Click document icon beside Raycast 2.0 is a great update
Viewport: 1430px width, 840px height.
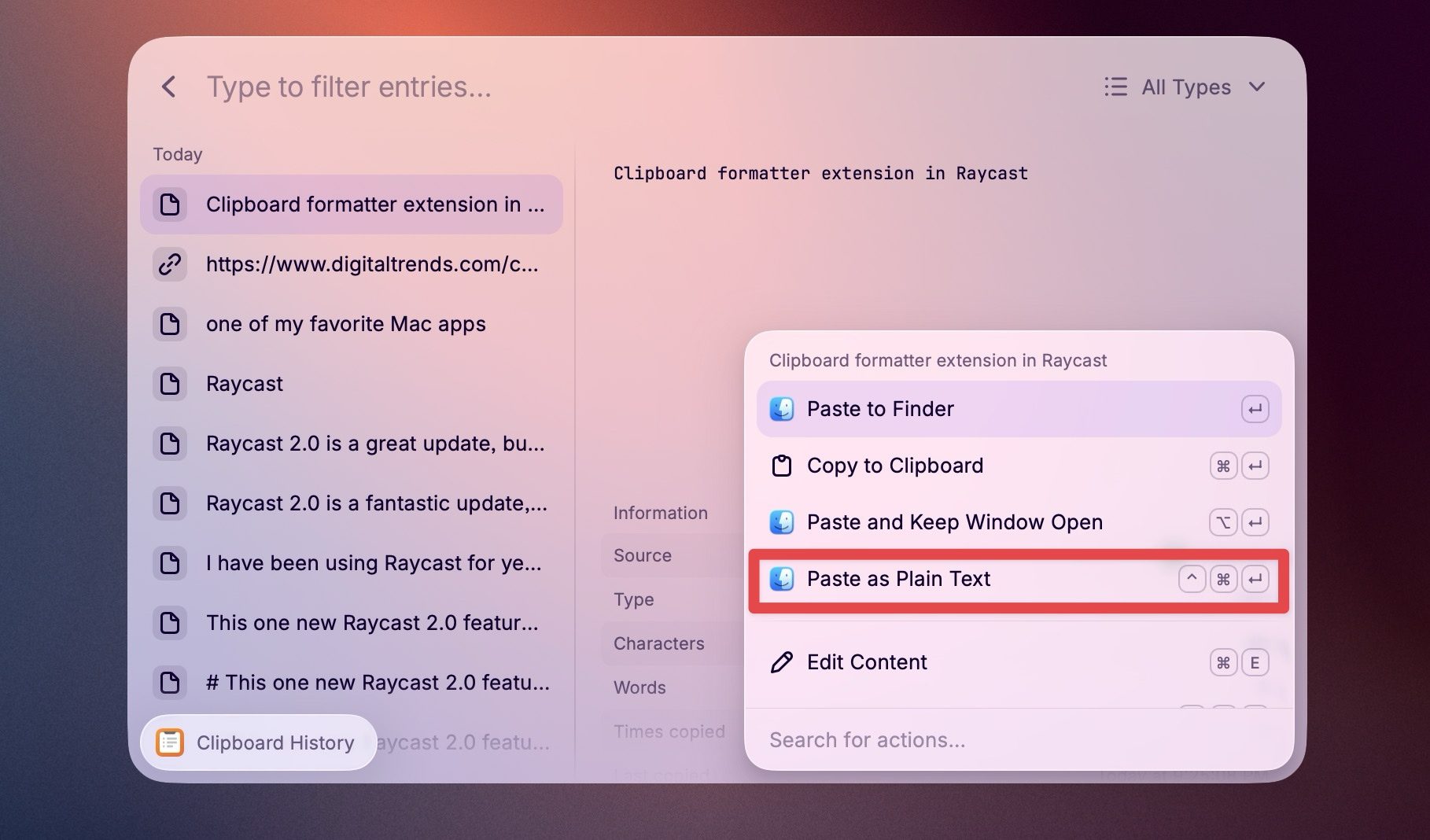point(170,444)
